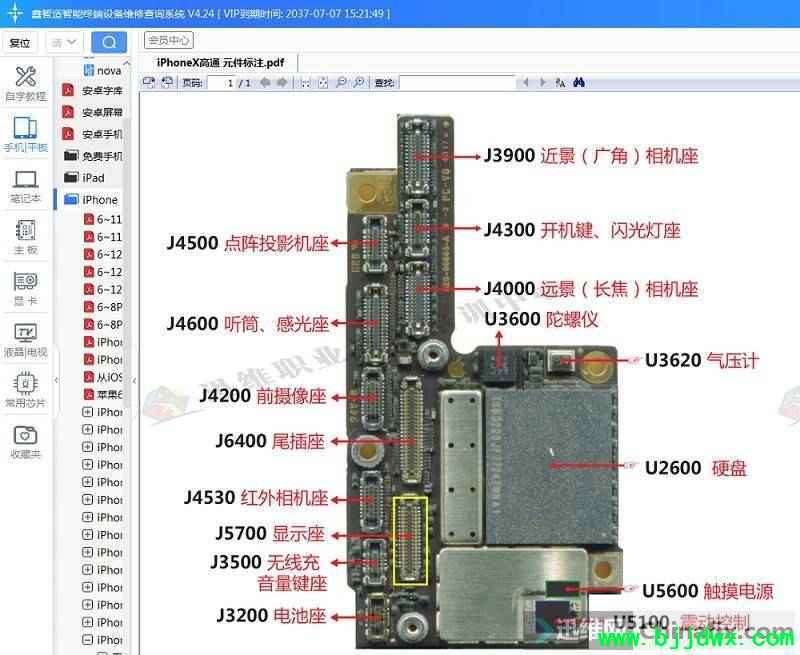Select the iPhone folder in the tree
The width and height of the screenshot is (800, 655).
click(x=91, y=199)
